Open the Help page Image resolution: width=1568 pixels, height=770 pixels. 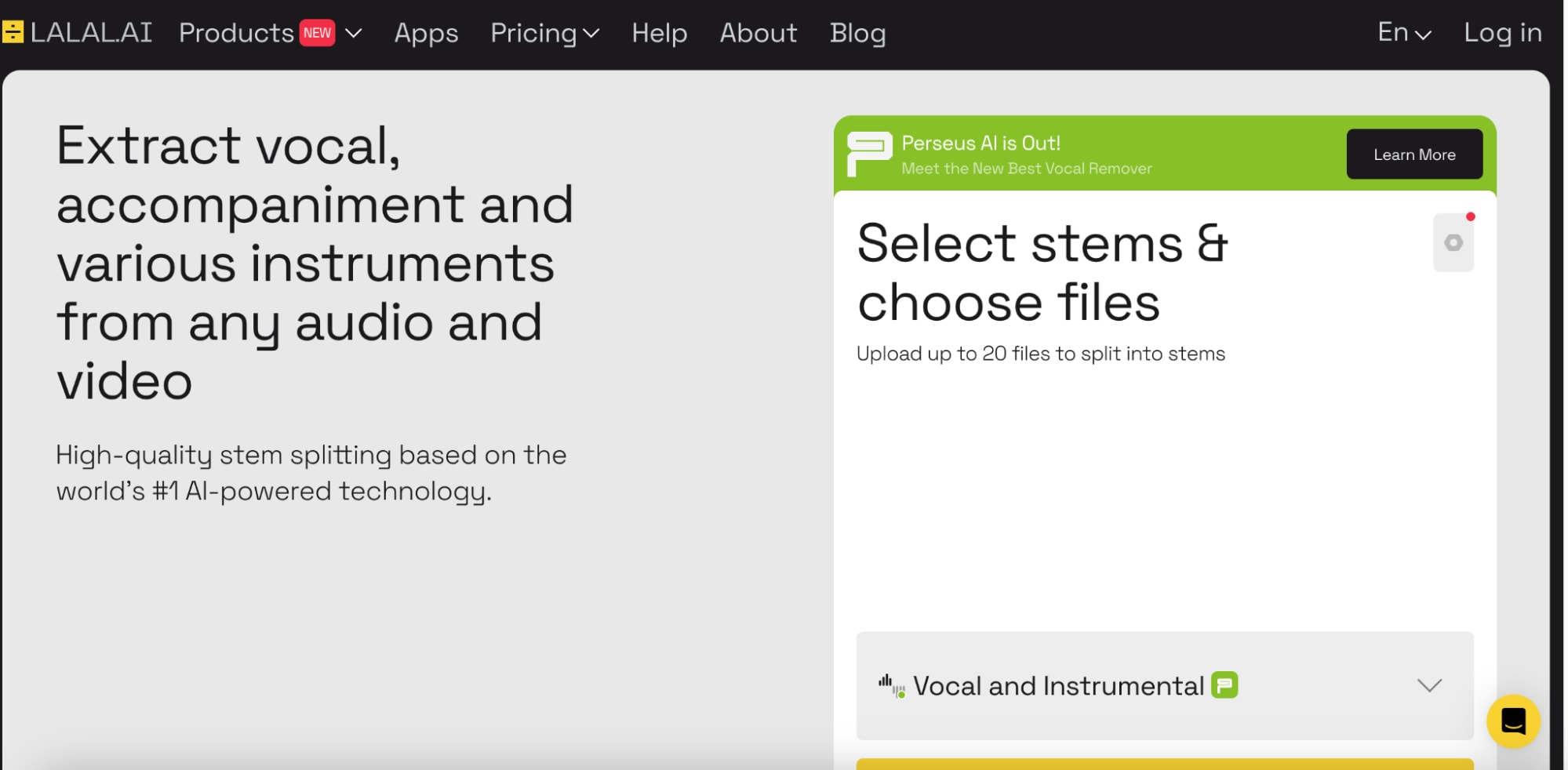tap(660, 34)
